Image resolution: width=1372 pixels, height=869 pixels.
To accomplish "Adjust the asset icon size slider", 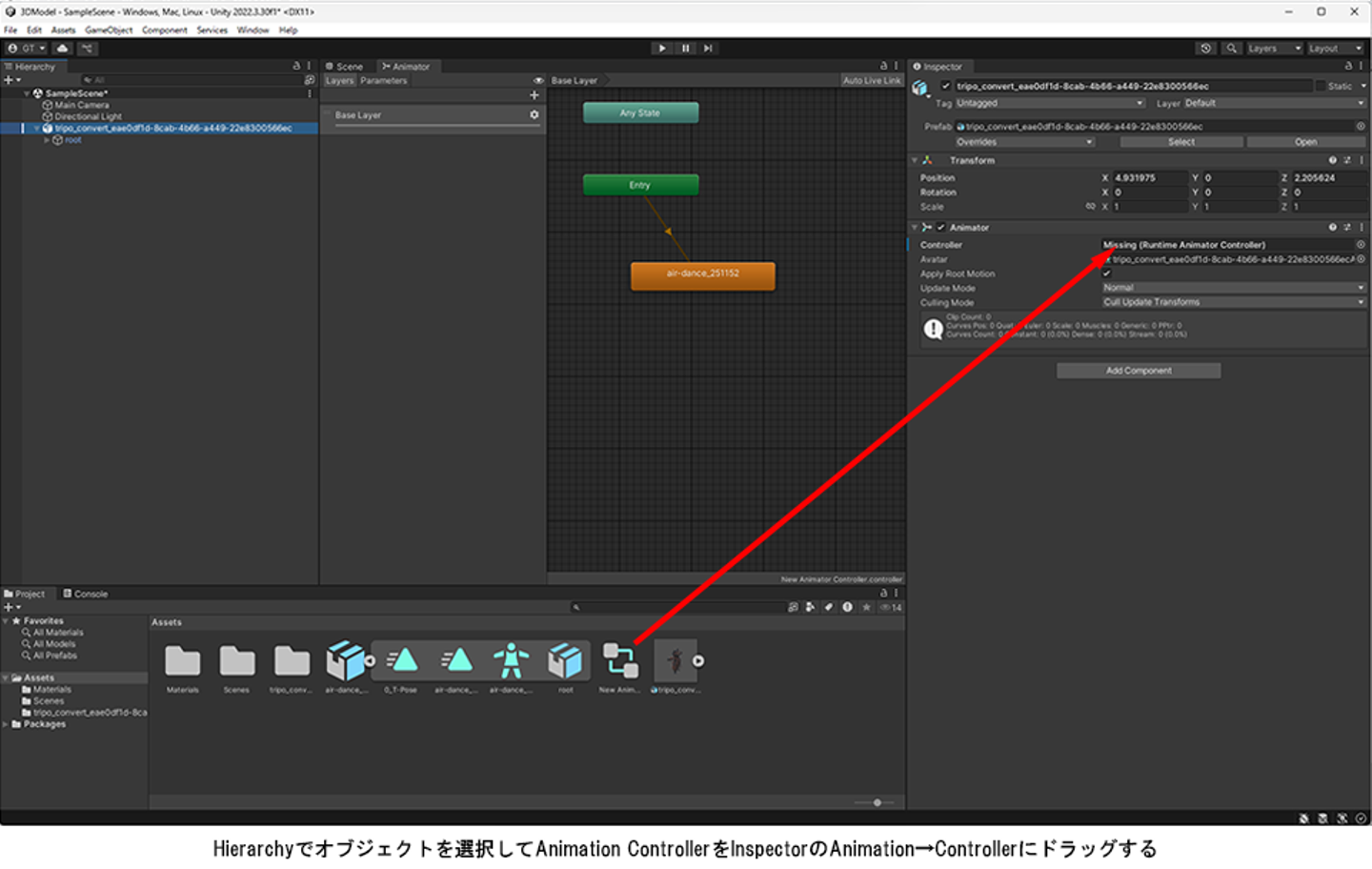I will click(878, 802).
